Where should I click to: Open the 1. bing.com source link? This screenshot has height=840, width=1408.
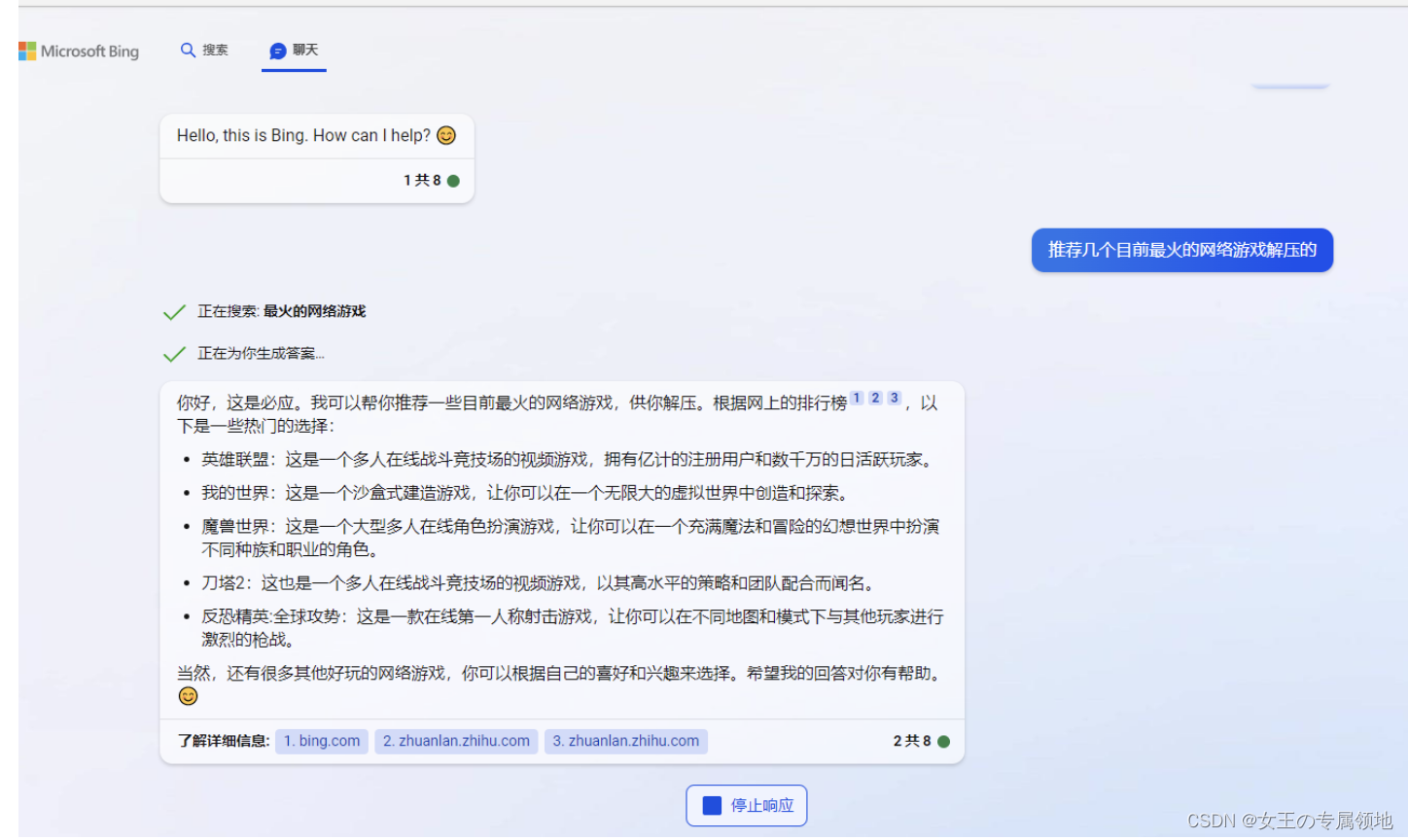322,741
